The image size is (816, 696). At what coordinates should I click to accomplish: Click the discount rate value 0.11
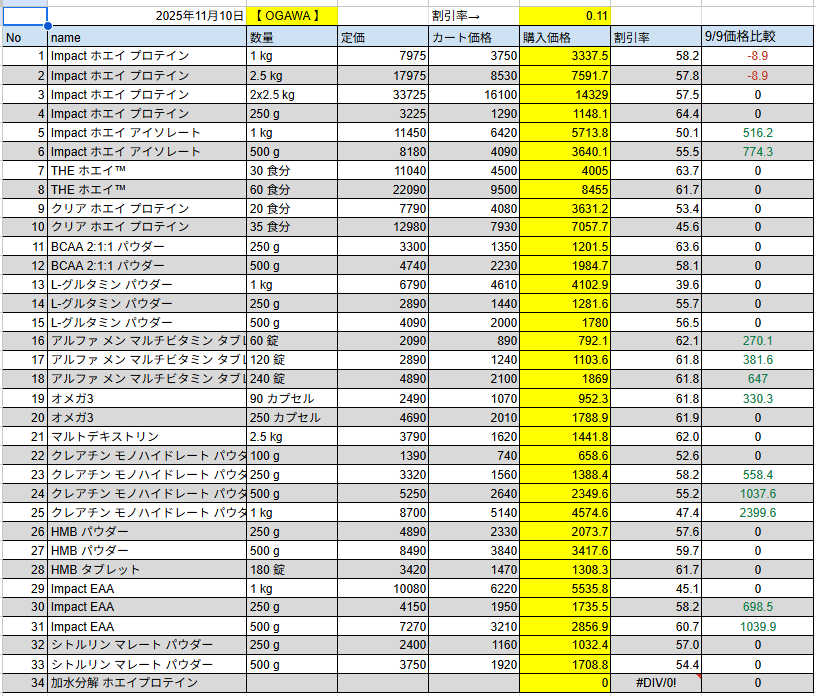(x=565, y=16)
